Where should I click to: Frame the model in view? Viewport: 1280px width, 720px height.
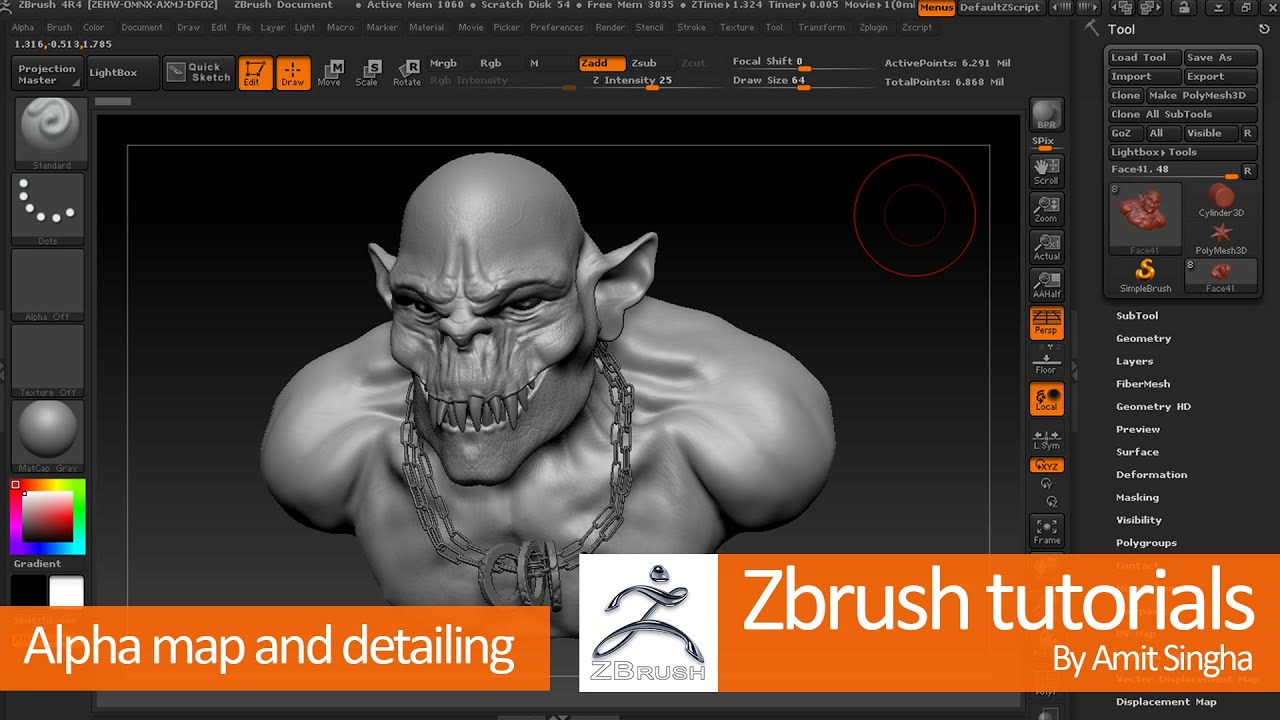[1047, 531]
